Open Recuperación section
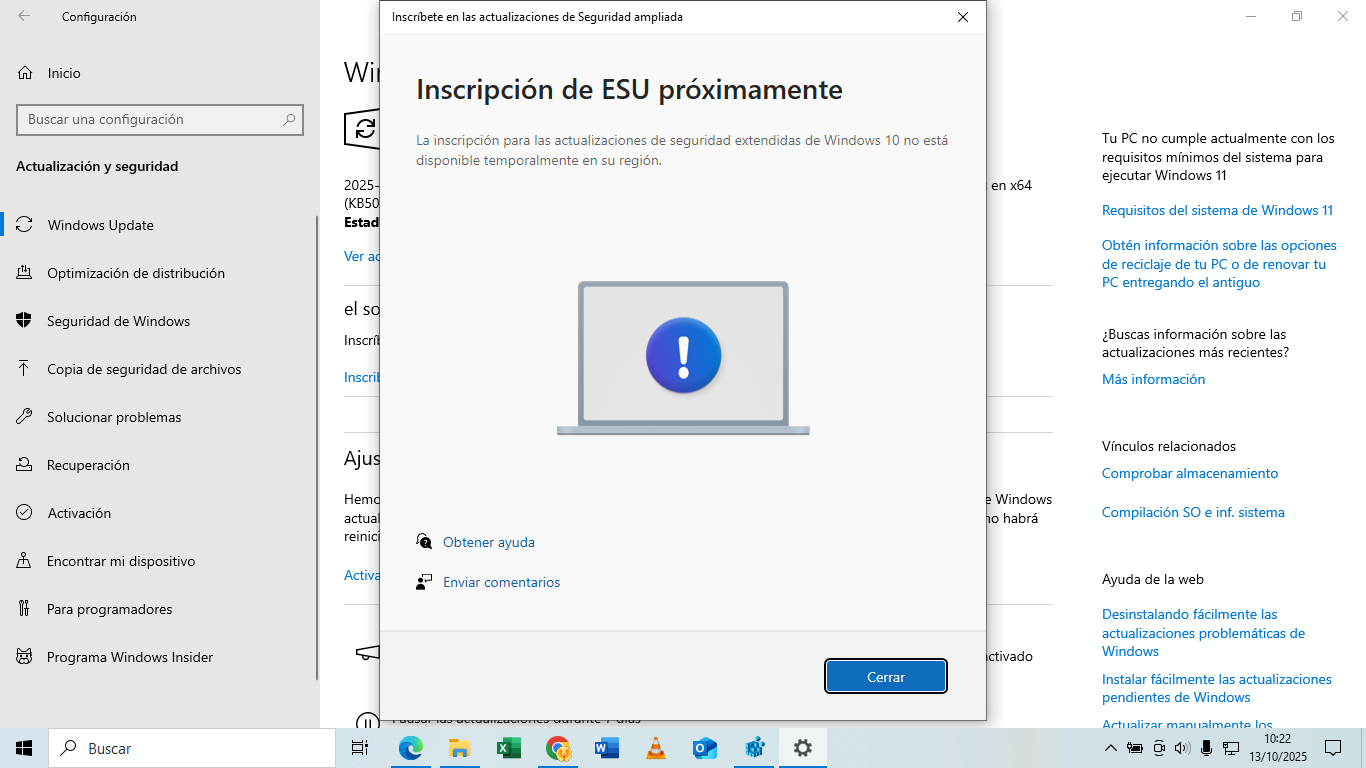Screen dimensions: 1366x768 pos(160,465)
